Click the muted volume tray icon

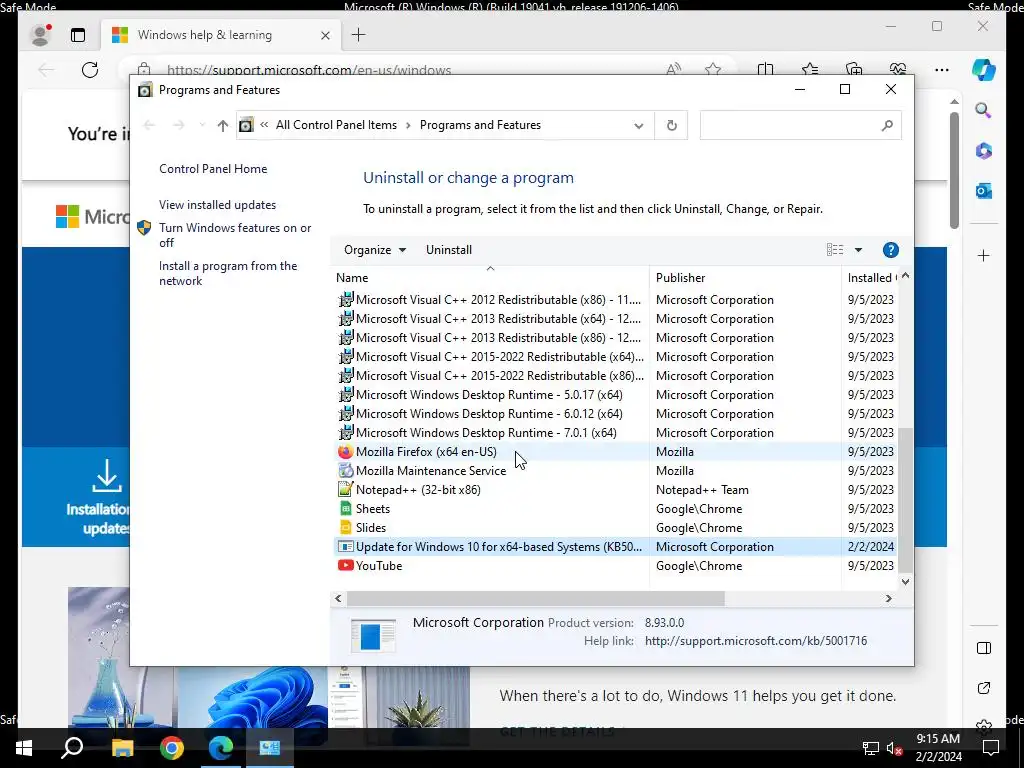[894, 748]
